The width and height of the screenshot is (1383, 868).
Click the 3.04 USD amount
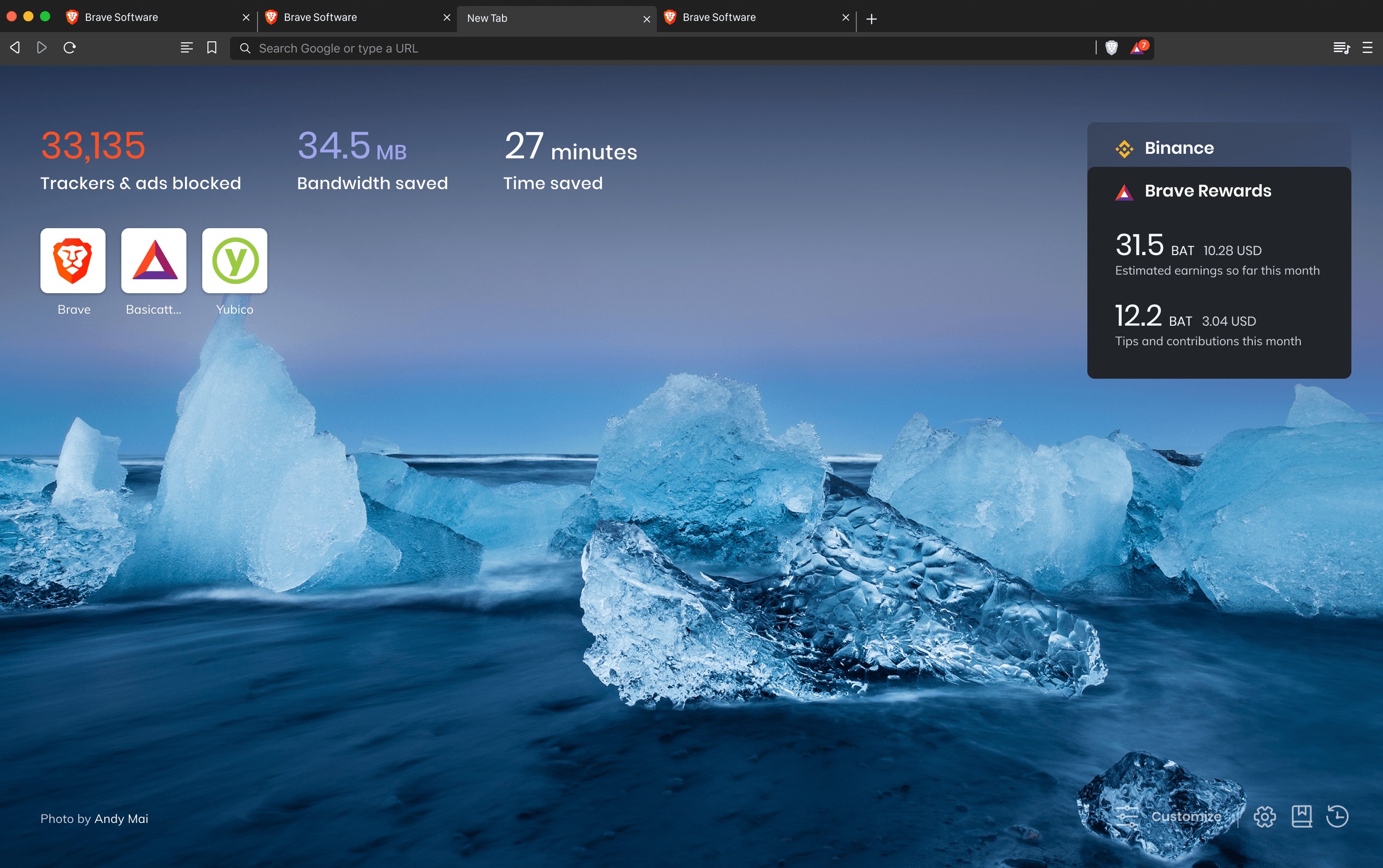tap(1229, 322)
